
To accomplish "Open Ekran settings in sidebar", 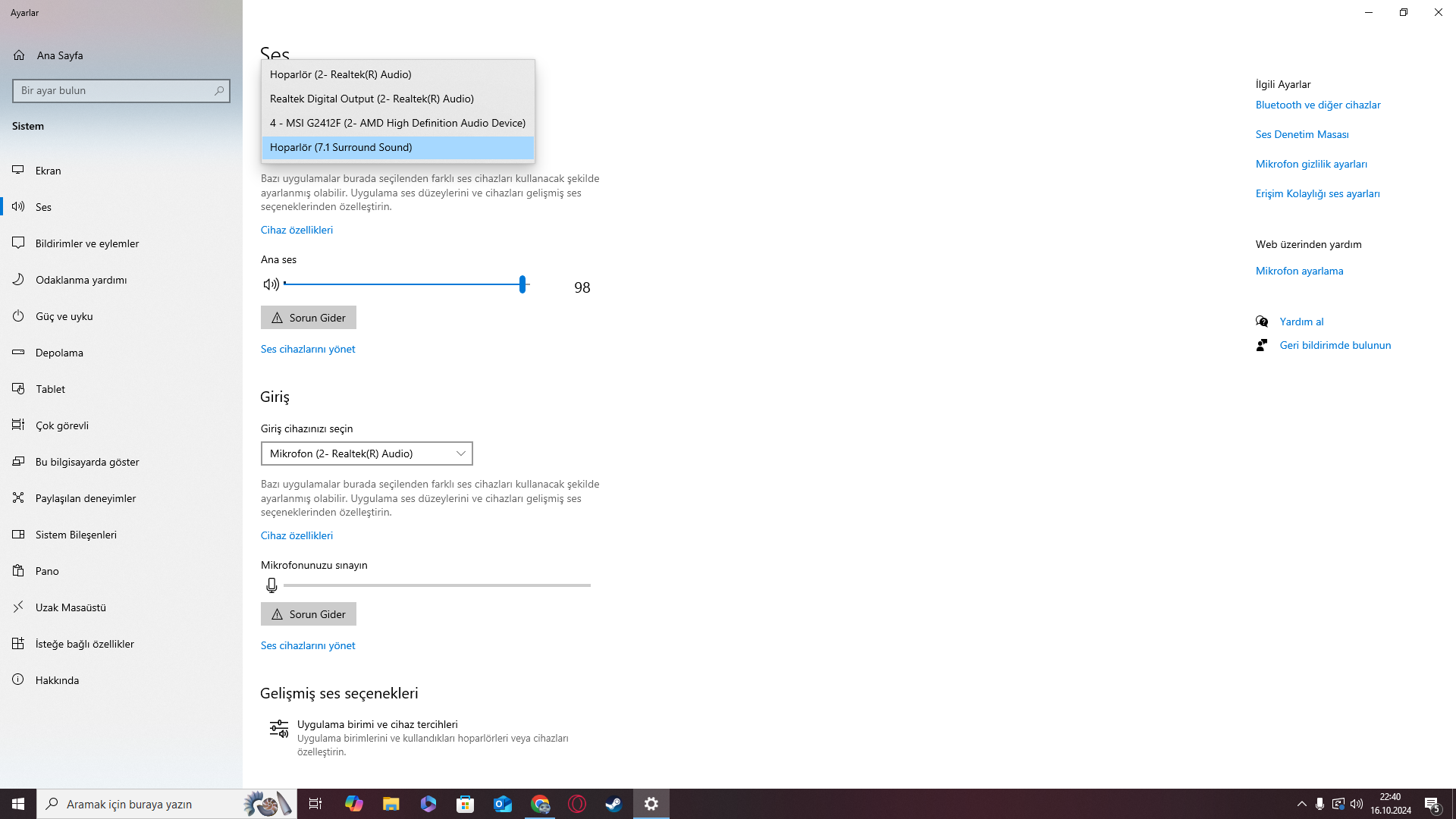I will [49, 171].
